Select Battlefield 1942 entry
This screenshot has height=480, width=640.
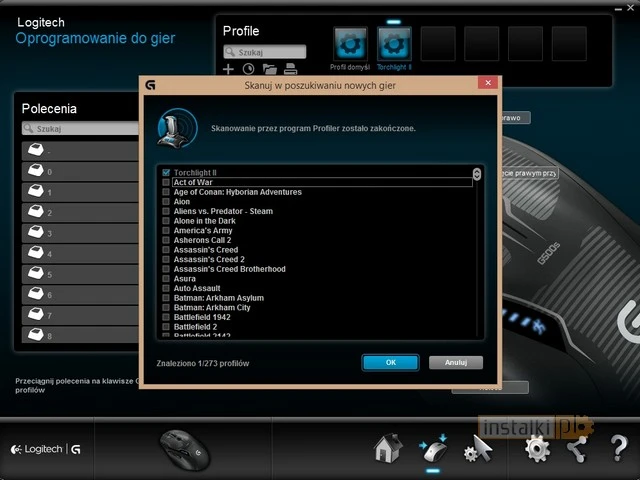pyautogui.click(x=202, y=317)
